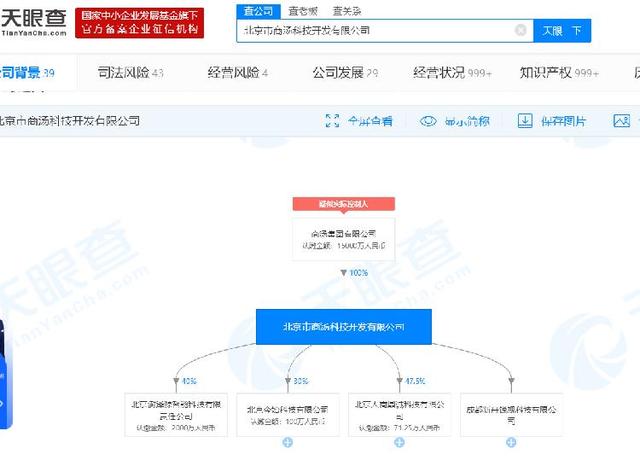The image size is (640, 460).
Task: Expand the 成都 subsidiary with its plus icon
Action: (511, 442)
